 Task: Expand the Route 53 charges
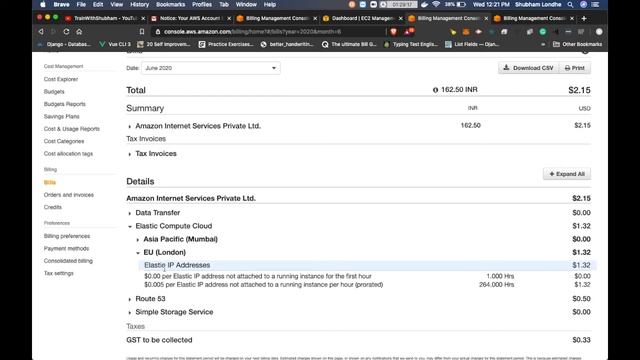click(130, 299)
